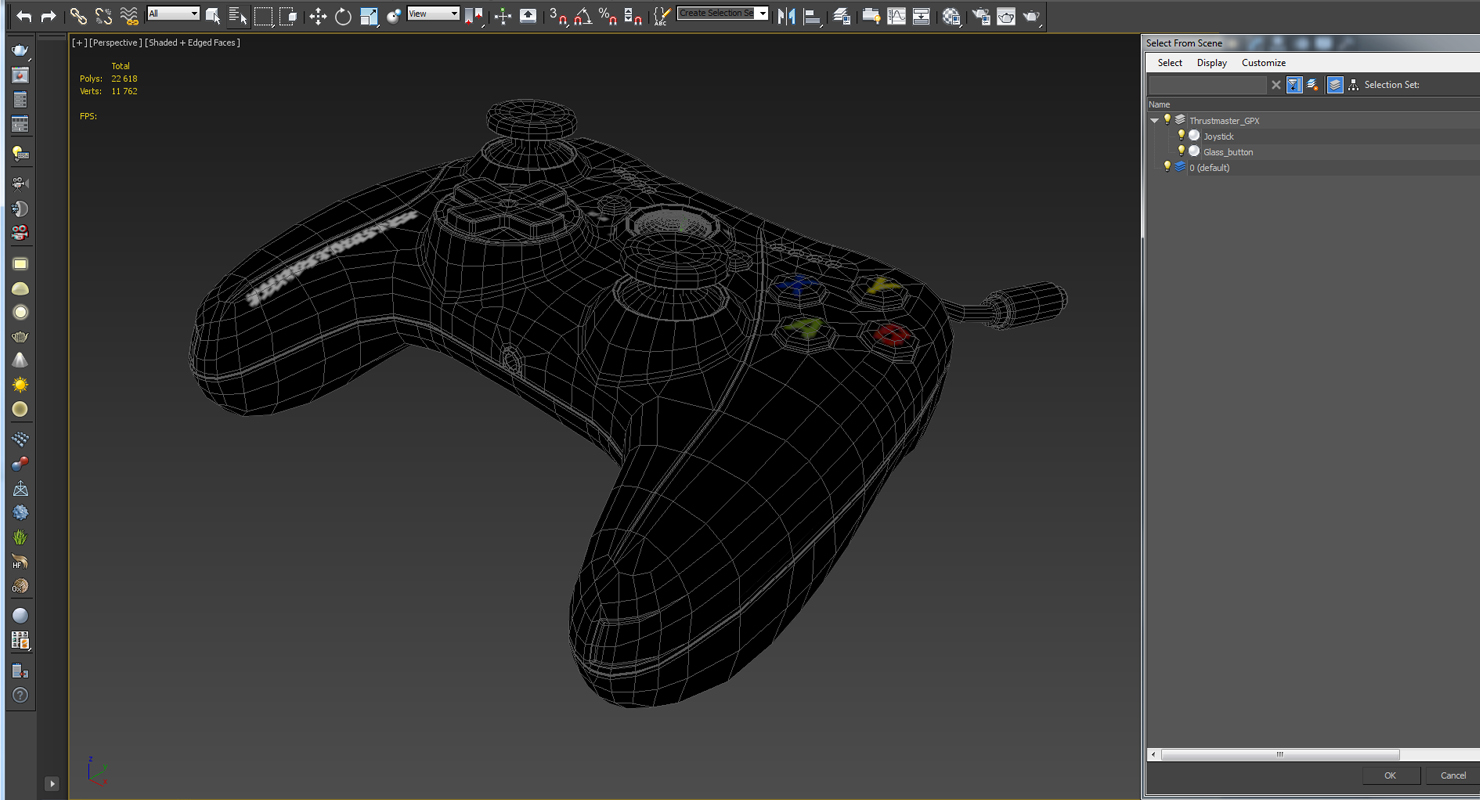Open the selection filter All dropdown
The image size is (1480, 800).
[x=173, y=14]
